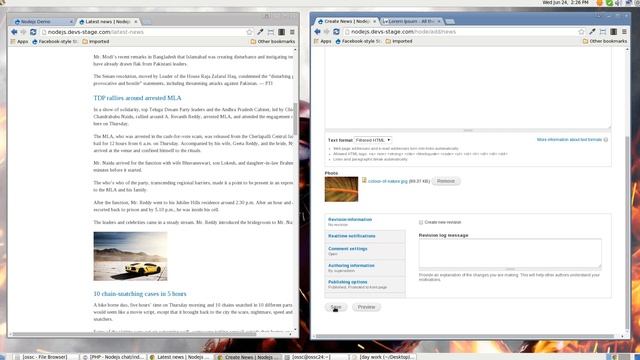Reload the Create News page
This screenshot has width=640, height=360.
point(336,31)
